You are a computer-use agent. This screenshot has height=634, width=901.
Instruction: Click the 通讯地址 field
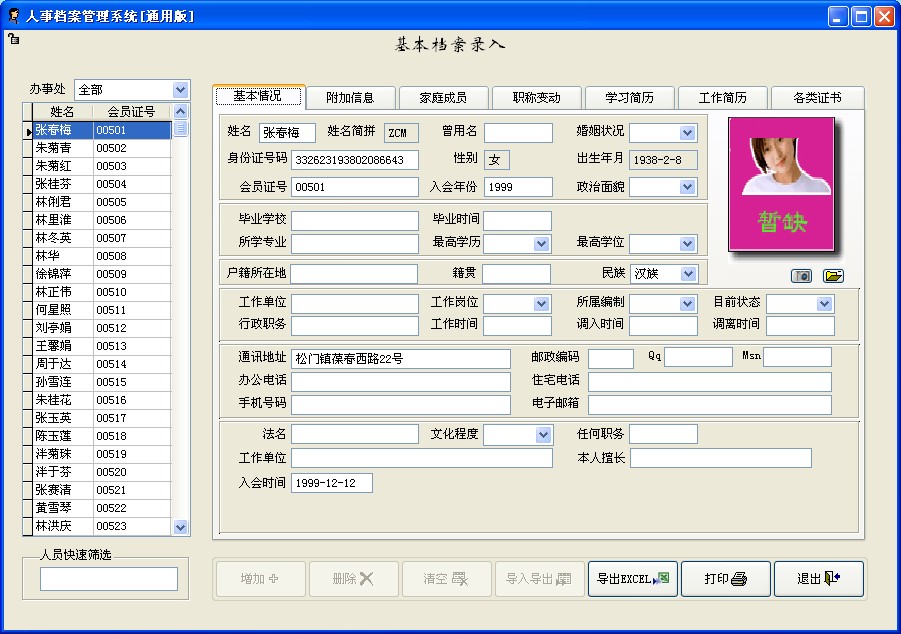pyautogui.click(x=400, y=358)
